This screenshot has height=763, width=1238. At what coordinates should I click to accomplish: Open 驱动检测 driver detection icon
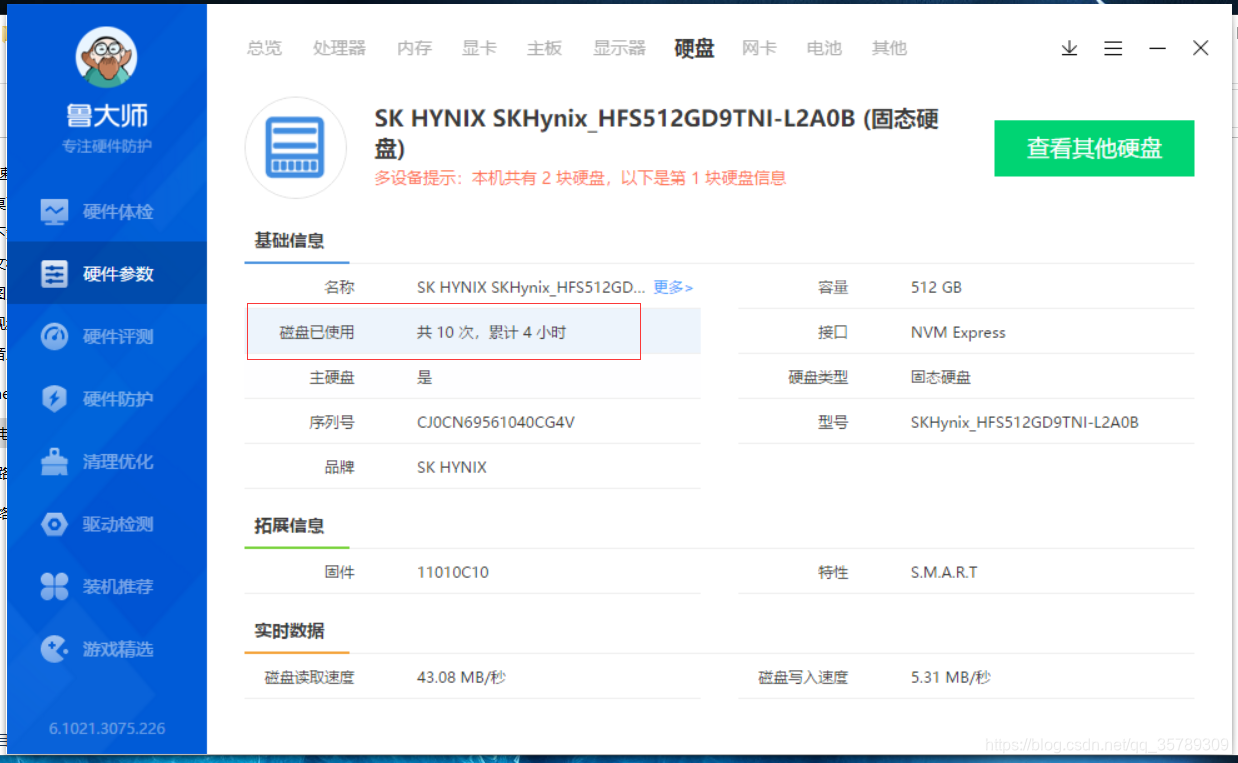pyautogui.click(x=54, y=524)
